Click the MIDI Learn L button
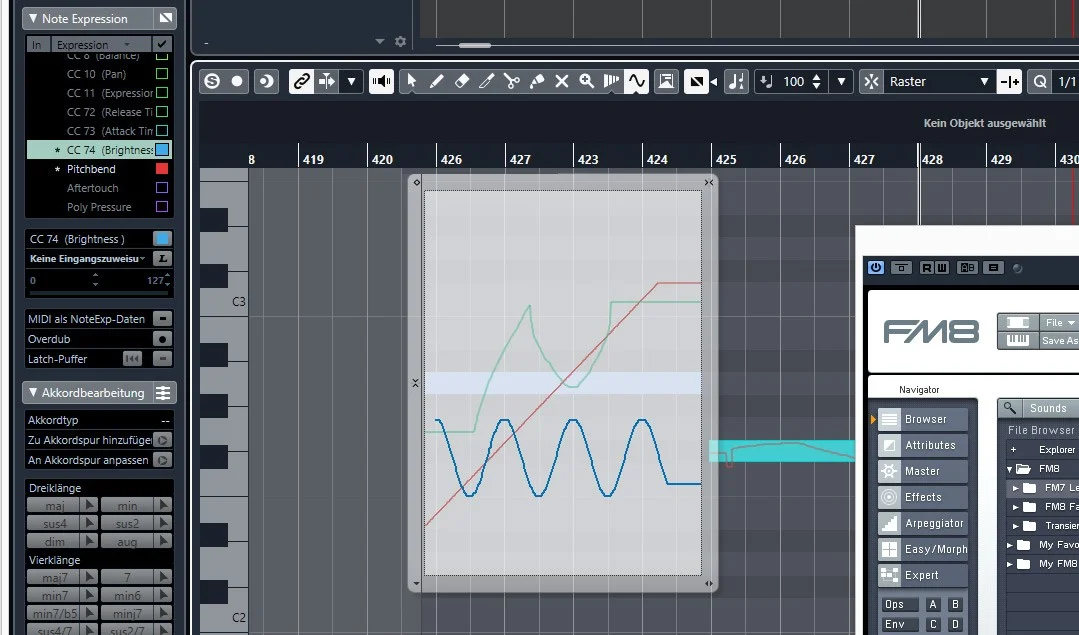The height and width of the screenshot is (635, 1079). click(x=162, y=259)
